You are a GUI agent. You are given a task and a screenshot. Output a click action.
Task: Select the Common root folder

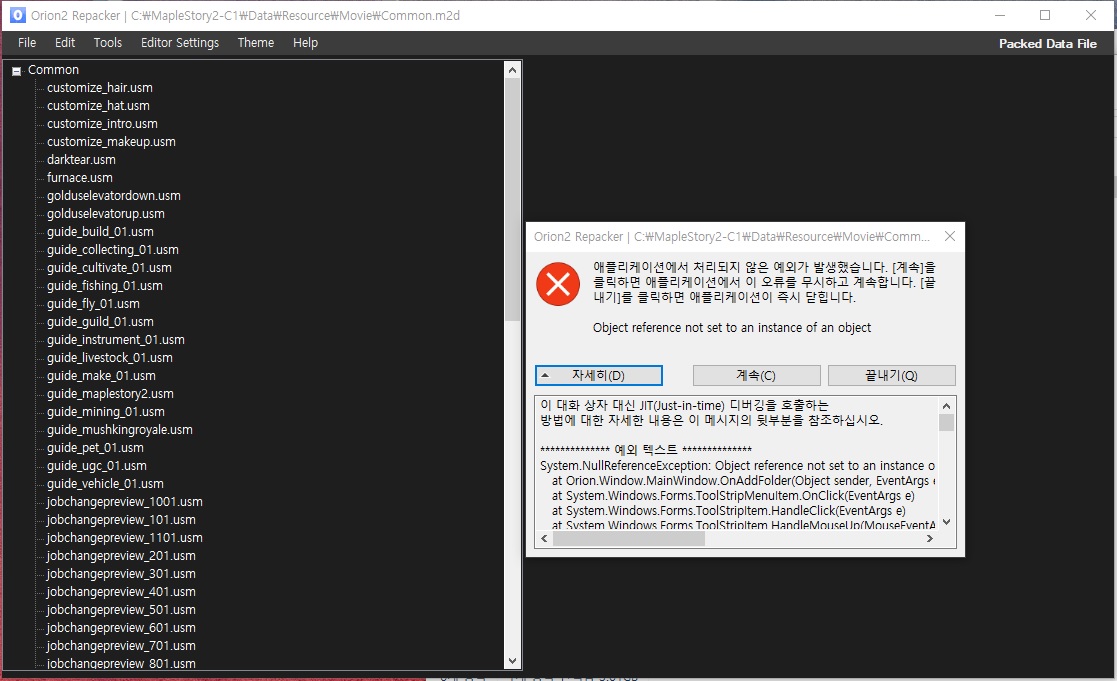[53, 70]
